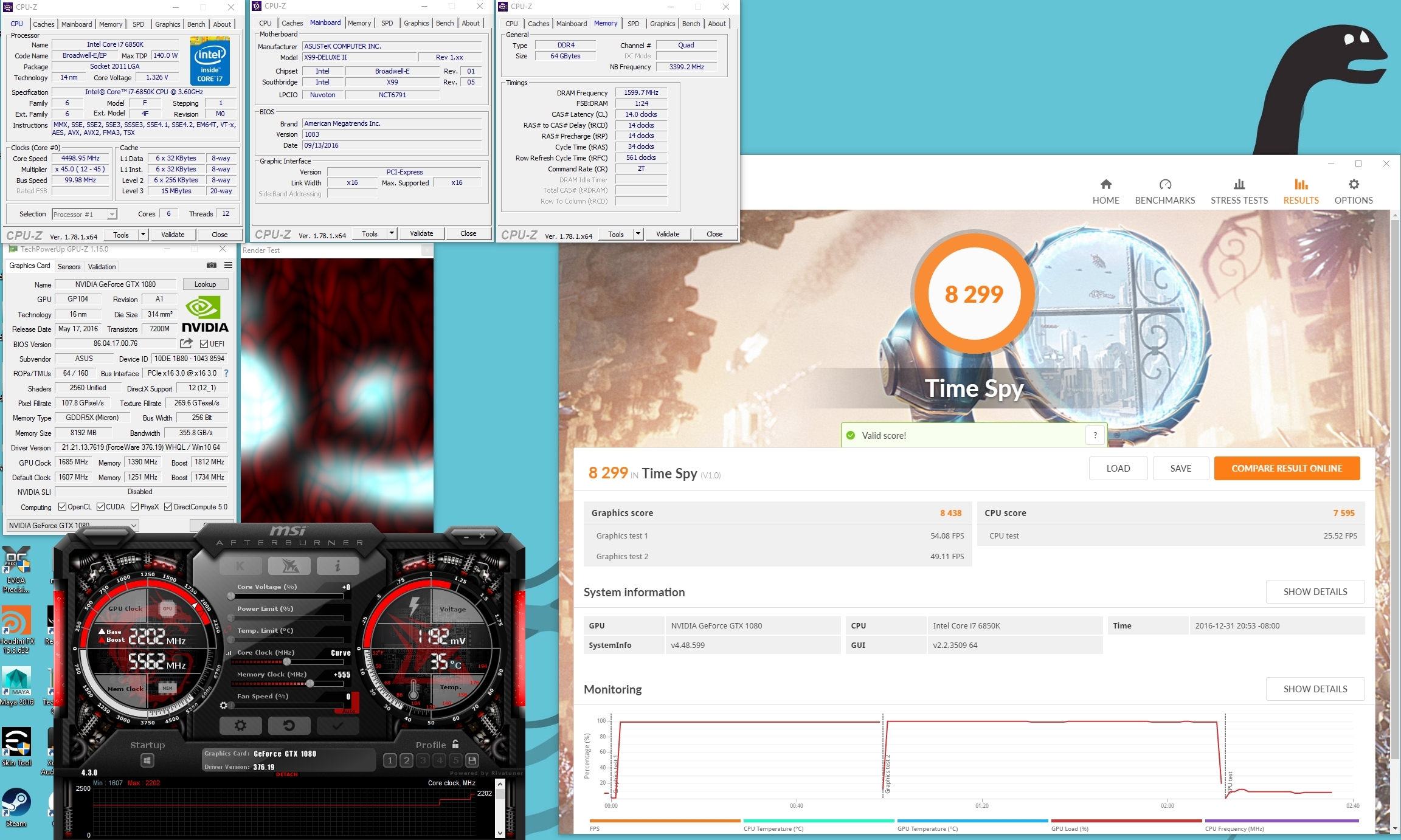The width and height of the screenshot is (1401, 840).
Task: Open Skin Tool desktop shortcut
Action: [x=16, y=746]
